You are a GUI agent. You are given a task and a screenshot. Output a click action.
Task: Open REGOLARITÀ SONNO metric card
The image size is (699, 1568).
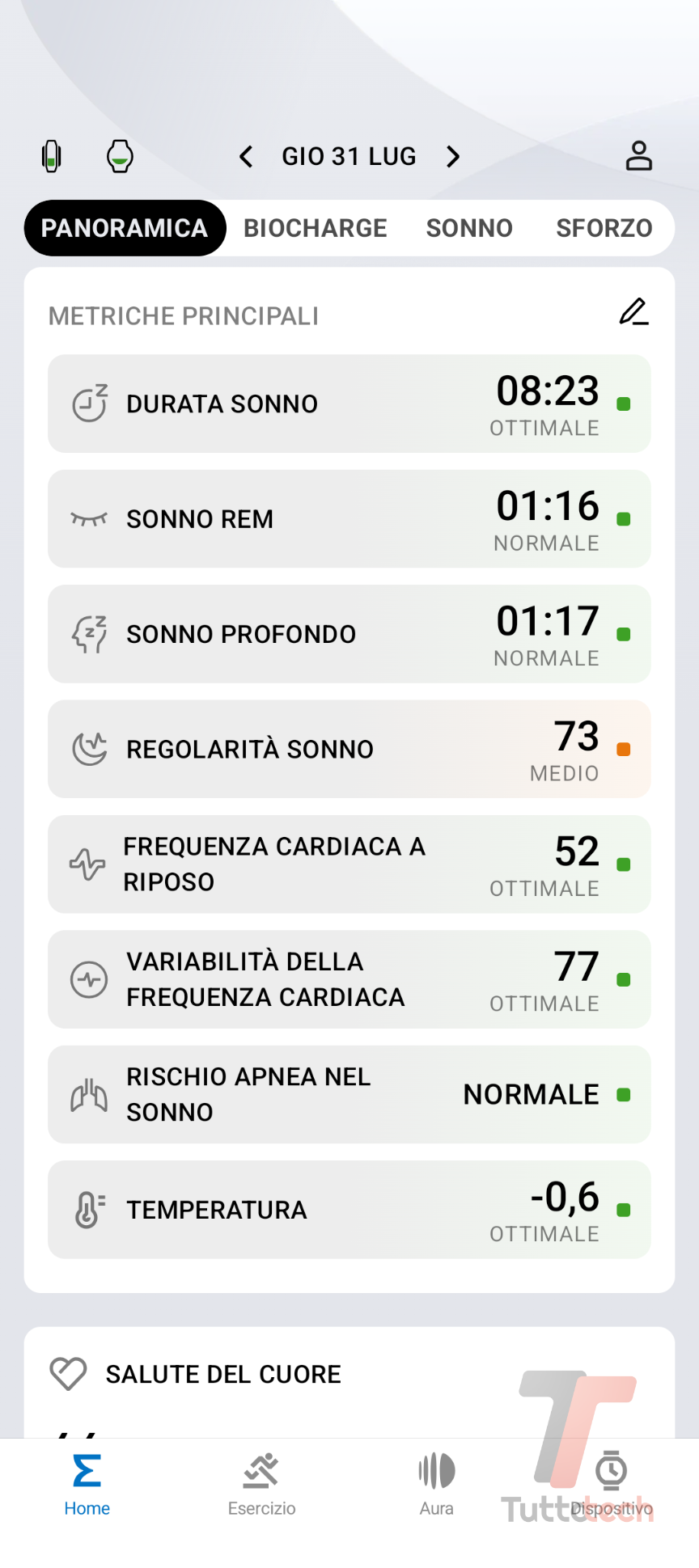point(349,749)
